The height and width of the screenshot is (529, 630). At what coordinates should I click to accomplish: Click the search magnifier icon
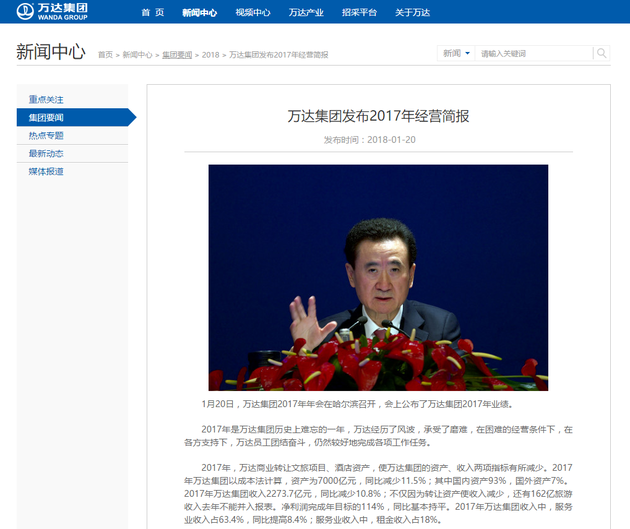tap(601, 53)
